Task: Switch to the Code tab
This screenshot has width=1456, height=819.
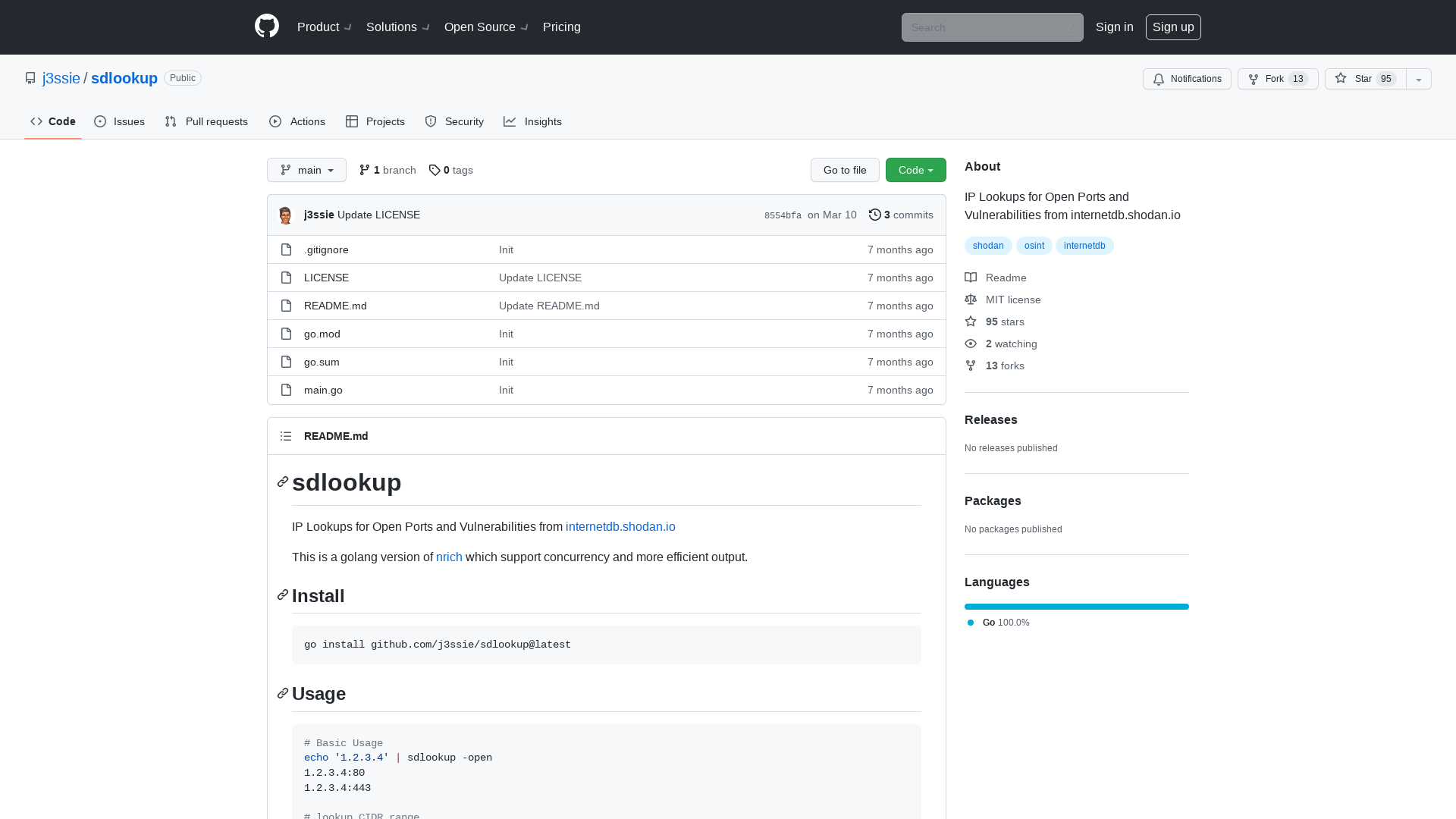Action: [53, 121]
